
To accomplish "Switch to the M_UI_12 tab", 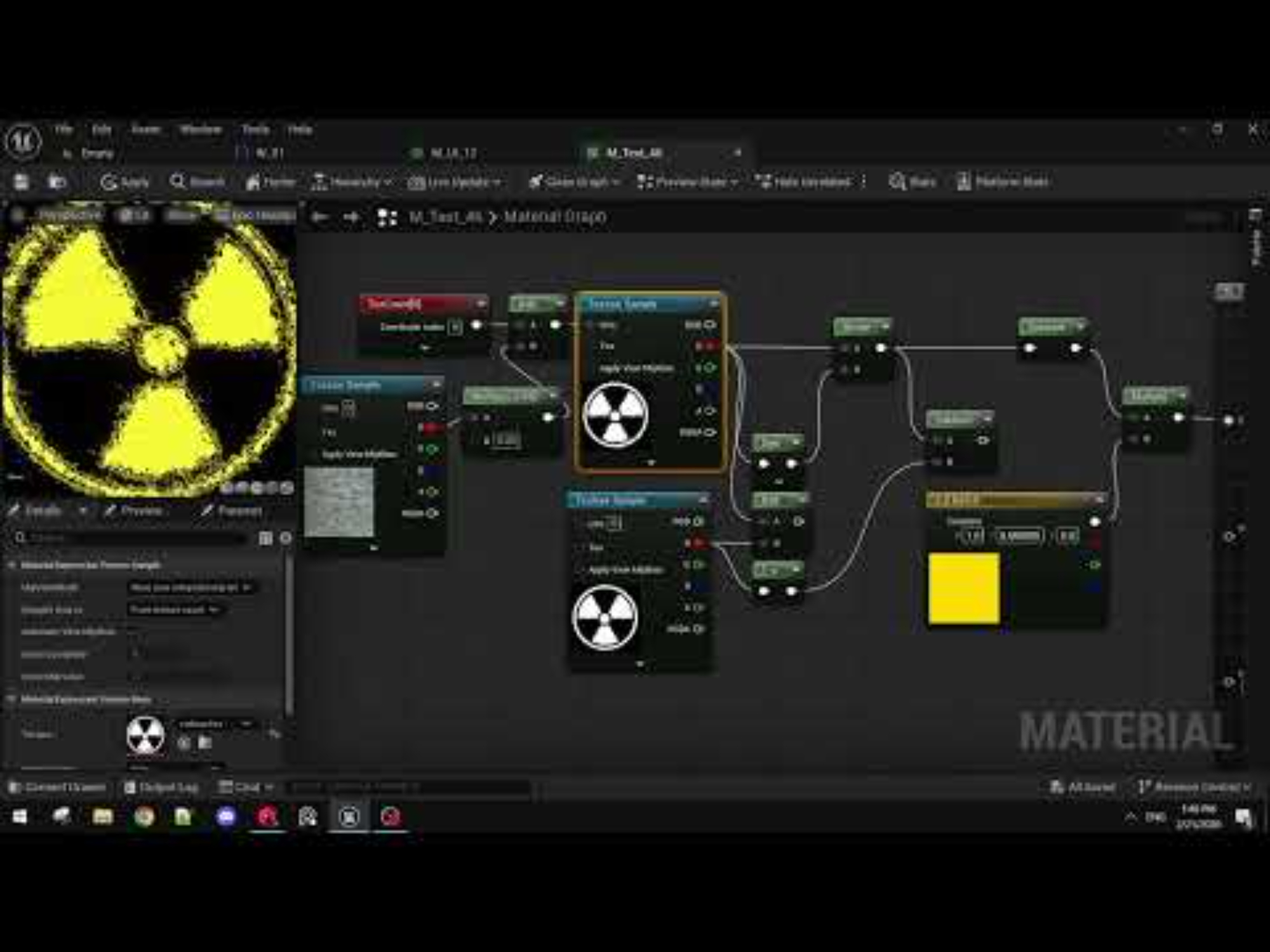I will click(452, 153).
